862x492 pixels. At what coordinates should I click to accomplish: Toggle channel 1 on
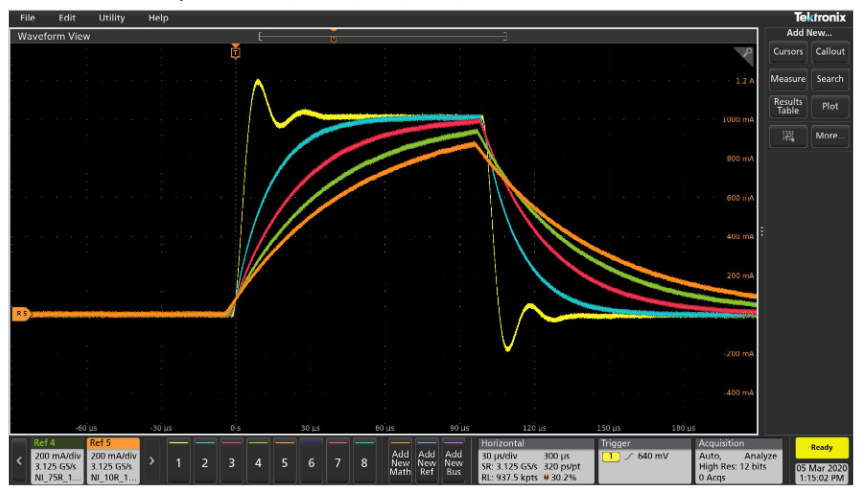[x=178, y=462]
